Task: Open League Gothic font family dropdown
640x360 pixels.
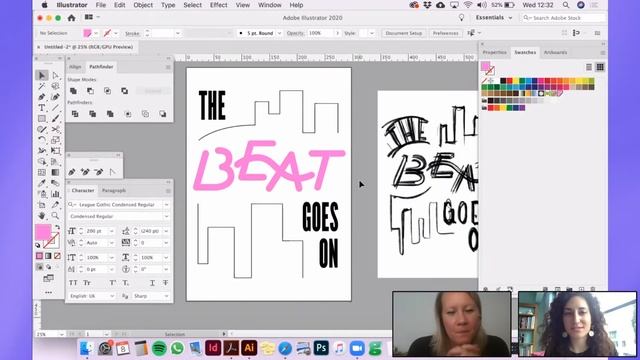Action: (x=166, y=204)
